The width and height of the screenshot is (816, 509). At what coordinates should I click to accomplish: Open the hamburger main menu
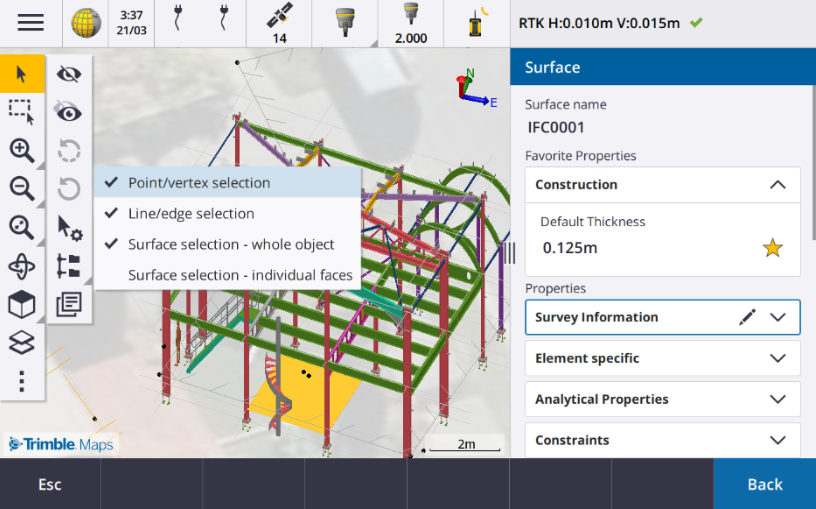(x=30, y=22)
